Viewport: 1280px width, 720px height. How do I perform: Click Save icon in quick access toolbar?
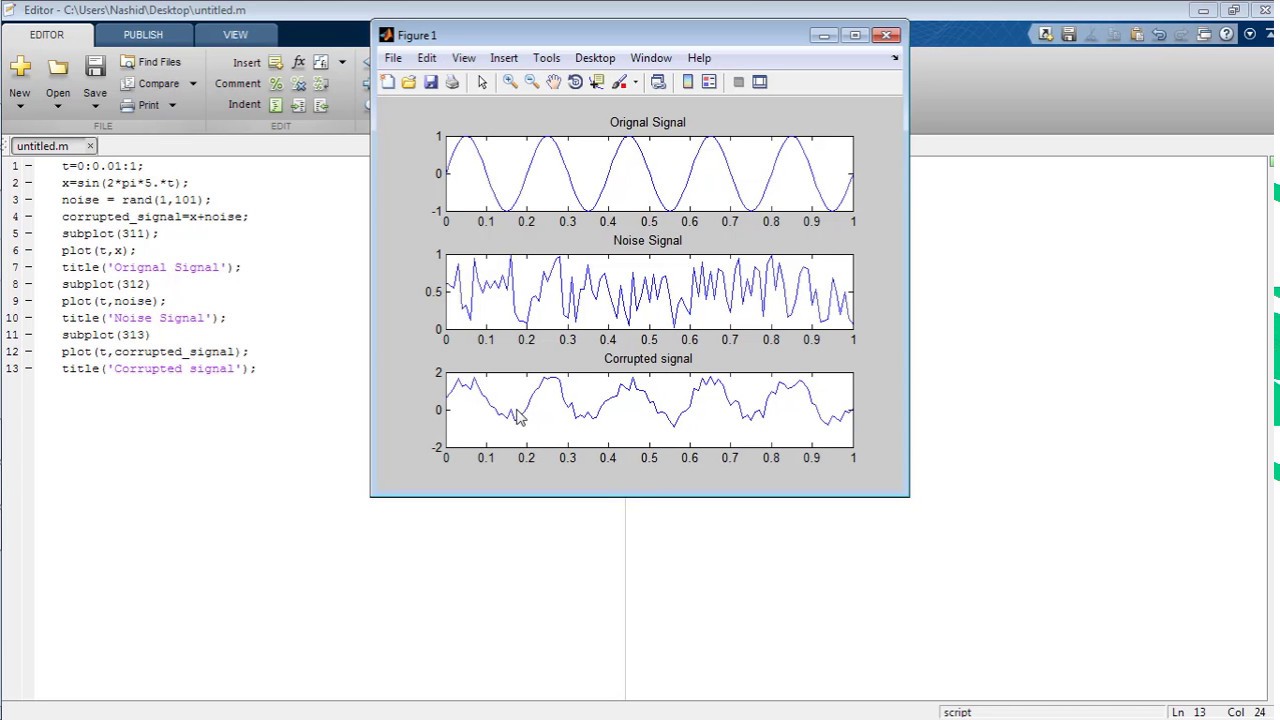(1069, 35)
